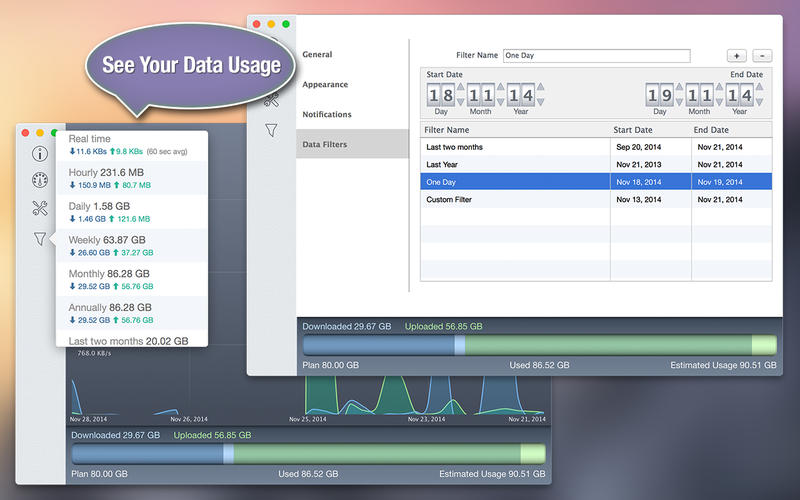The image size is (800, 500).
Task: Select the Last Year filter row
Action: [515, 164]
